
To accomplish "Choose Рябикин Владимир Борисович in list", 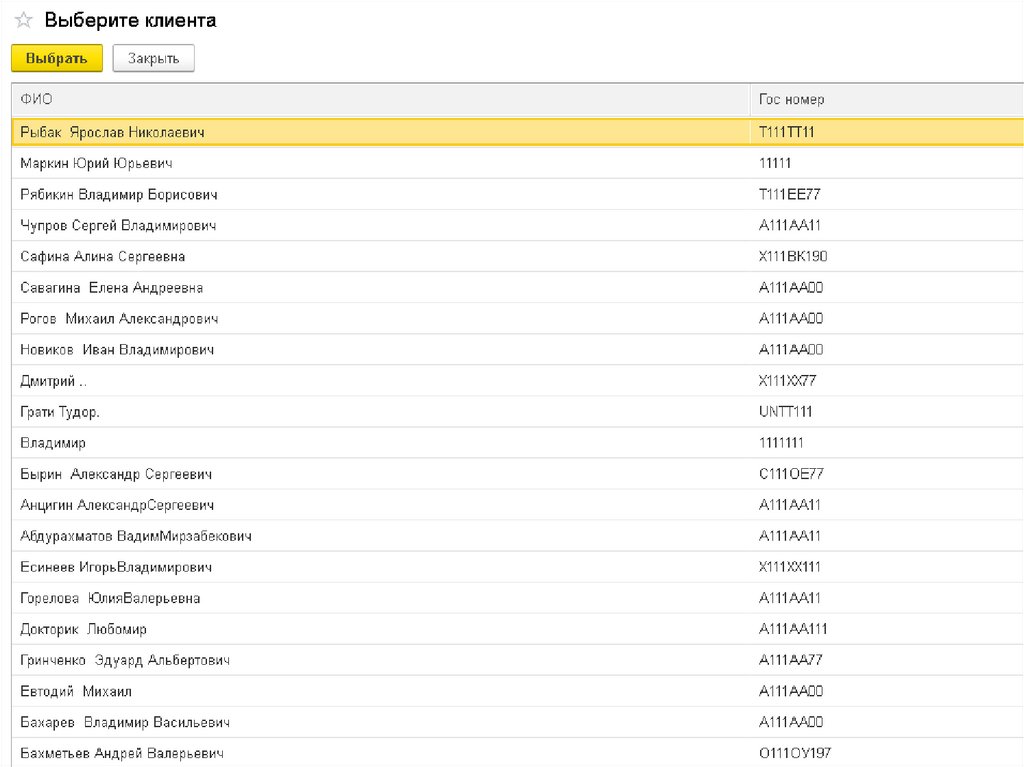I will (x=119, y=194).
